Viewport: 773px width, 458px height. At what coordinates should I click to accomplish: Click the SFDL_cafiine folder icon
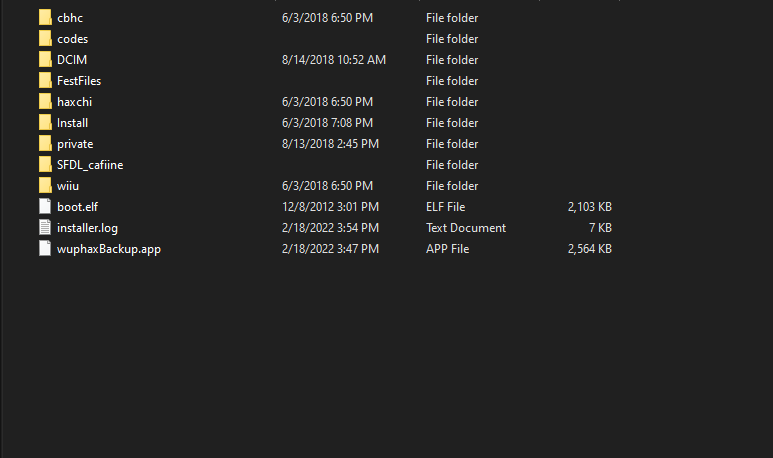[x=45, y=165]
